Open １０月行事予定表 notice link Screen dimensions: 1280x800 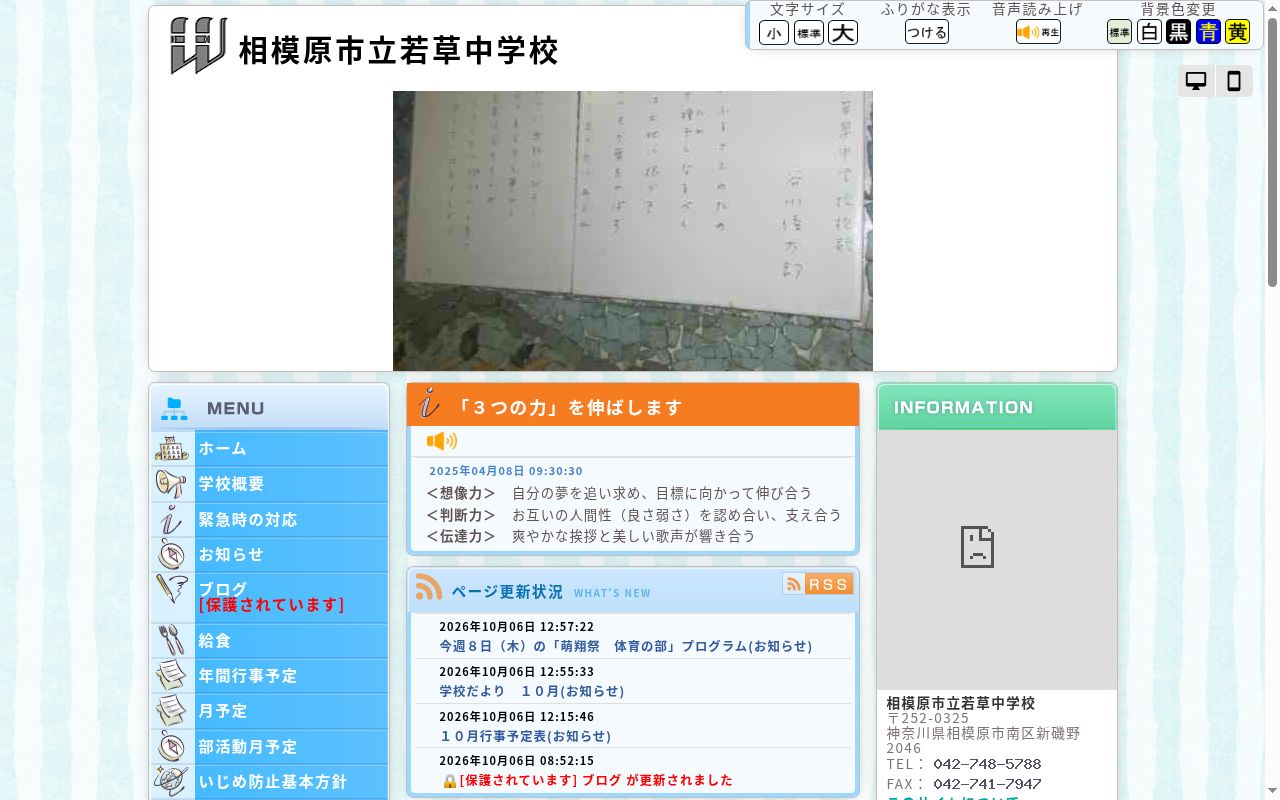[x=525, y=736]
